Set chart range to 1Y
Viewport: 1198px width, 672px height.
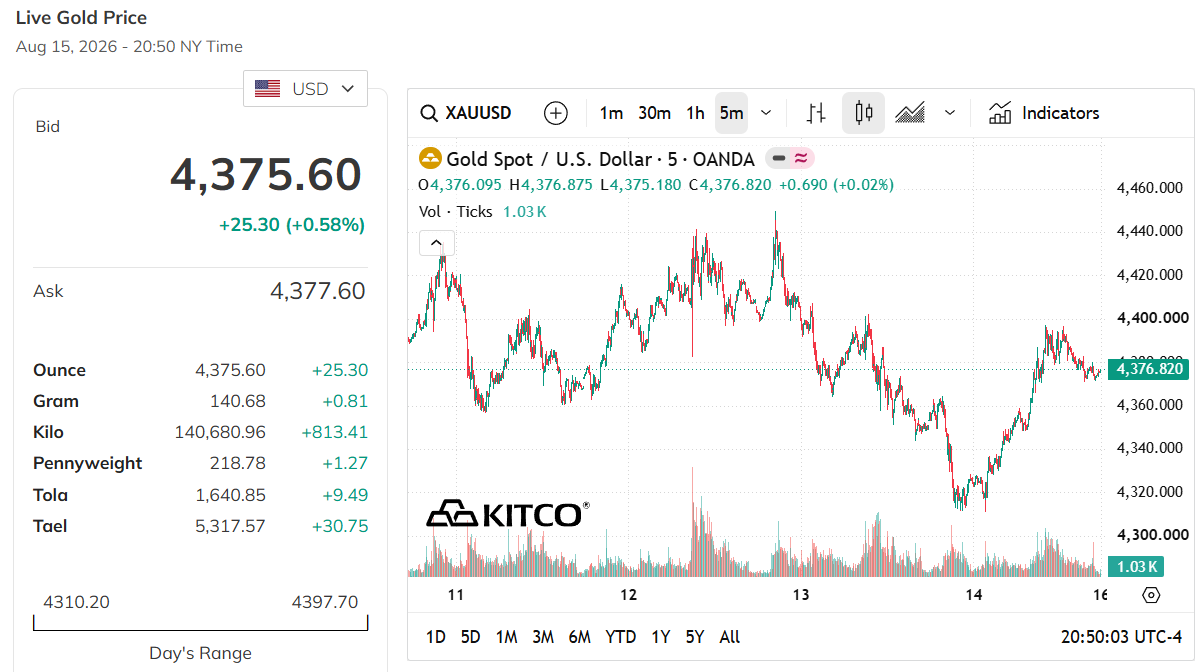(x=661, y=637)
